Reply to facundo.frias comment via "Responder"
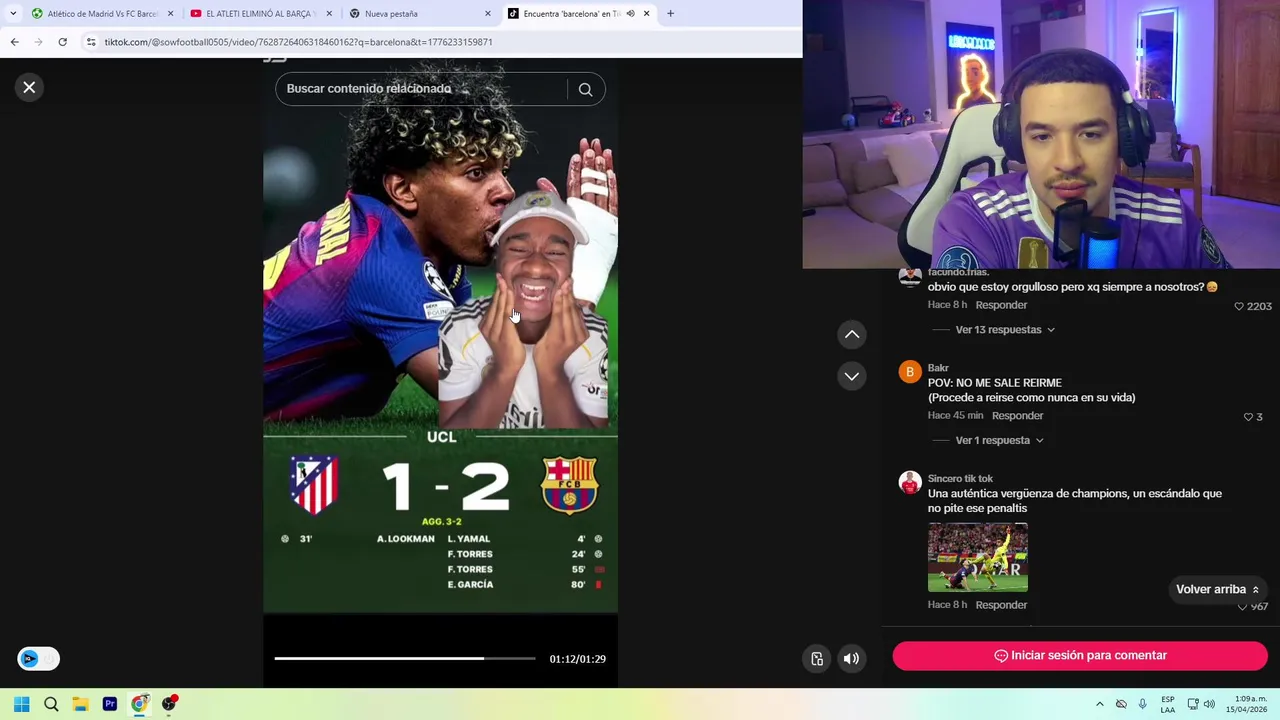 pyautogui.click(x=1001, y=306)
